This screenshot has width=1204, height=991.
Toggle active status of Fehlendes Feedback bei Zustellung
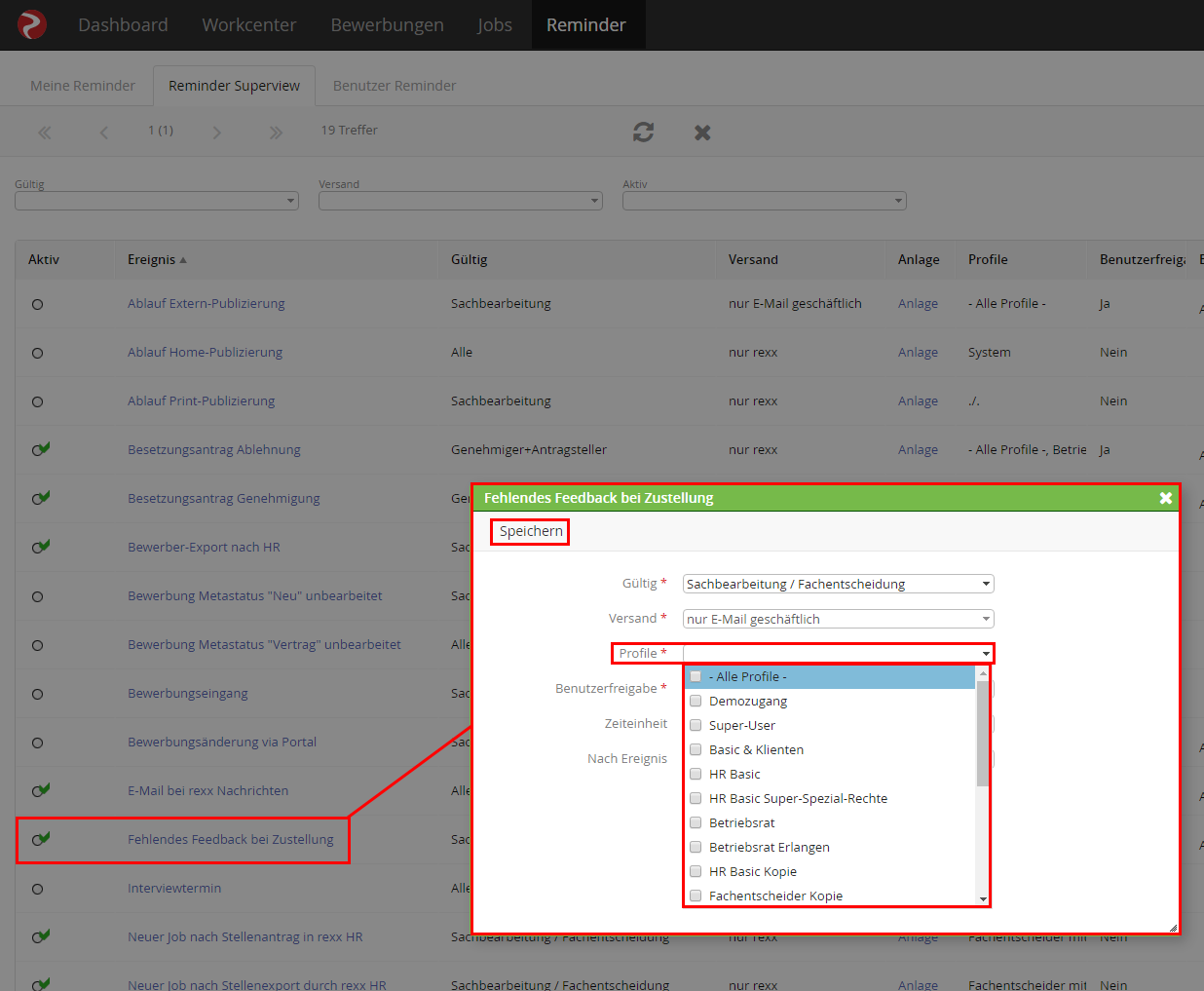point(40,839)
